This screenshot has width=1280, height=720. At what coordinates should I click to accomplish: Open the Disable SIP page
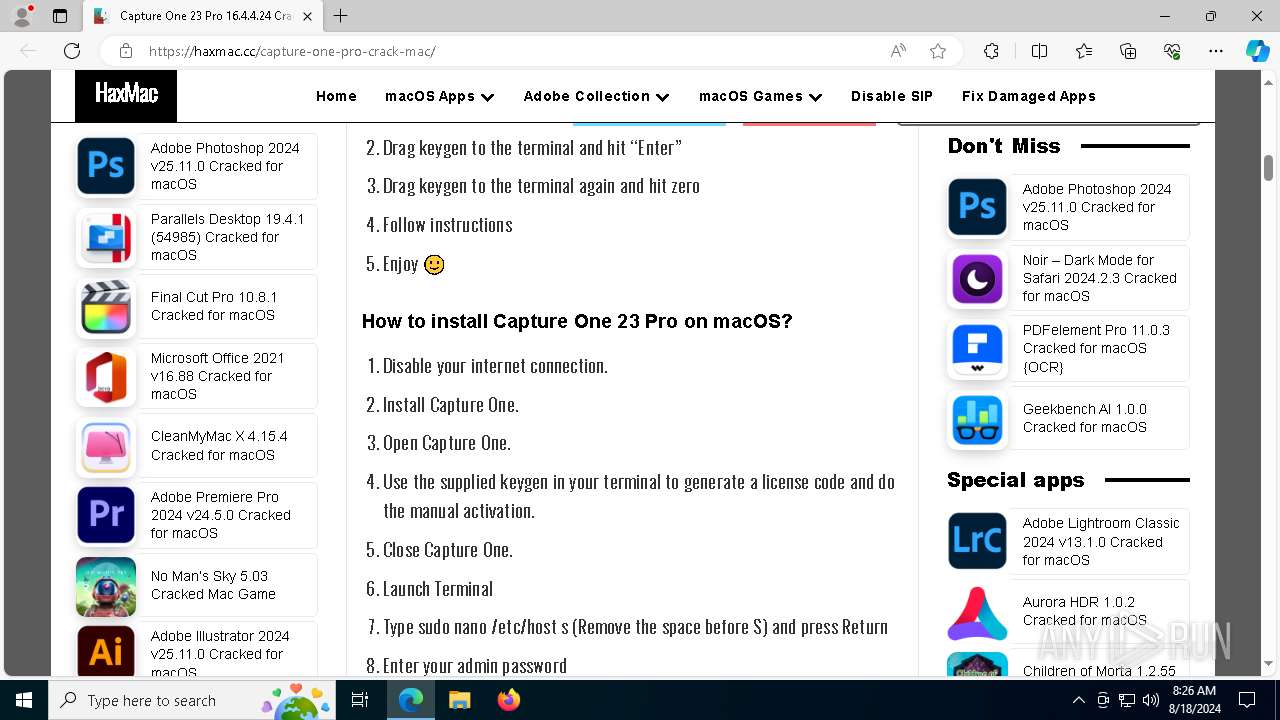point(892,96)
